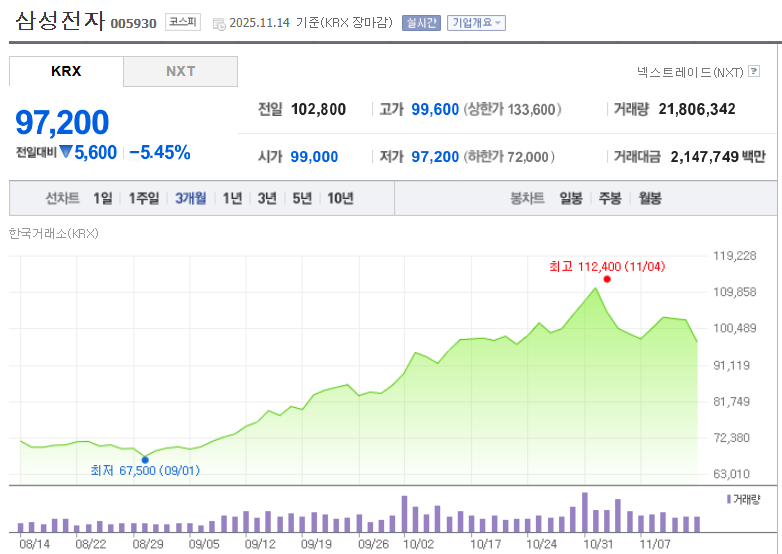Switch to the NXT tab
The width and height of the screenshot is (782, 554).
[x=181, y=71]
